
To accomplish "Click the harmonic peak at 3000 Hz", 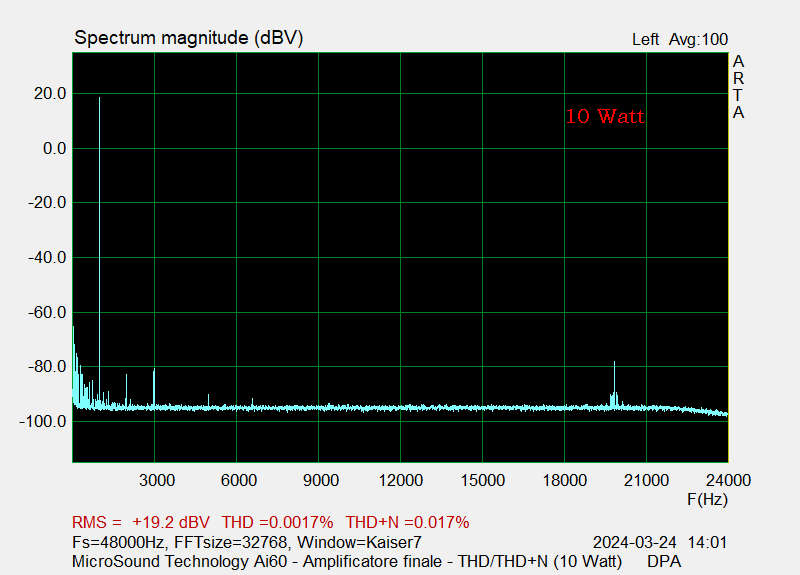I will [154, 388].
